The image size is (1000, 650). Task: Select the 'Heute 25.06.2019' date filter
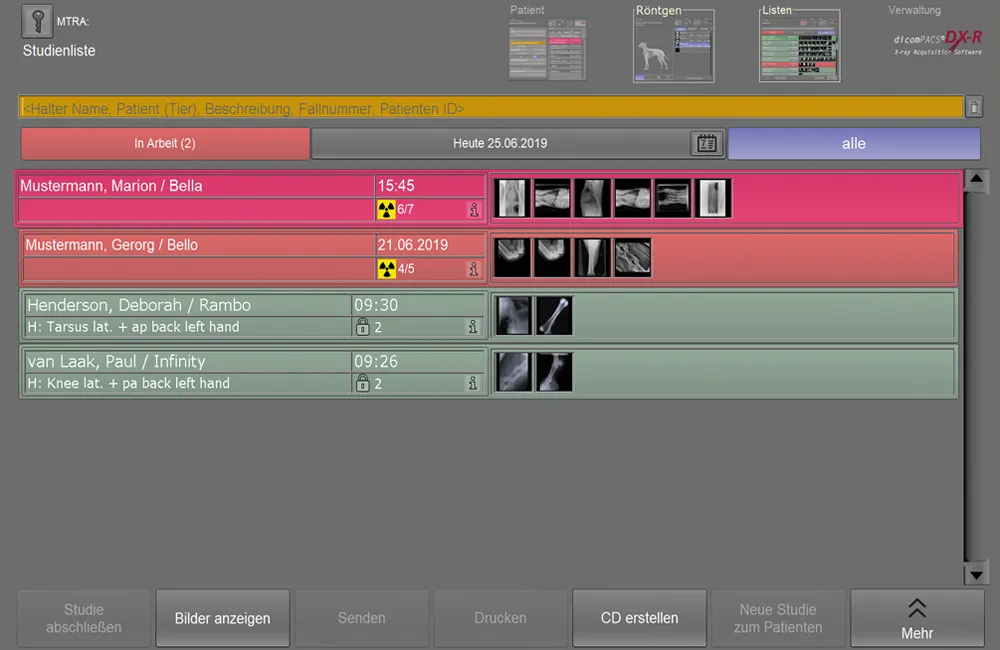[x=500, y=144]
